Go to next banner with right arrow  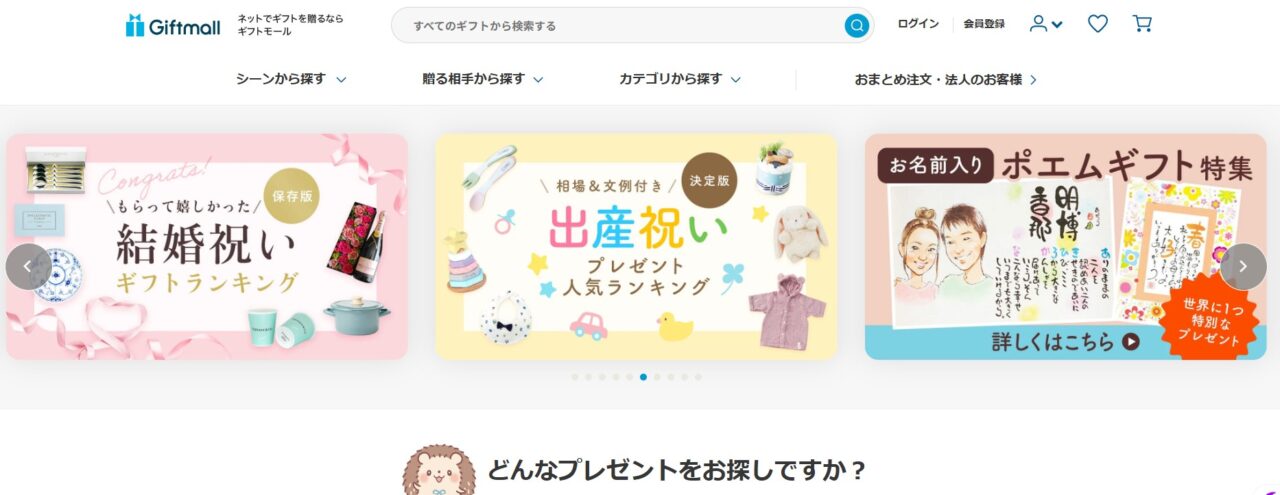(x=1243, y=267)
